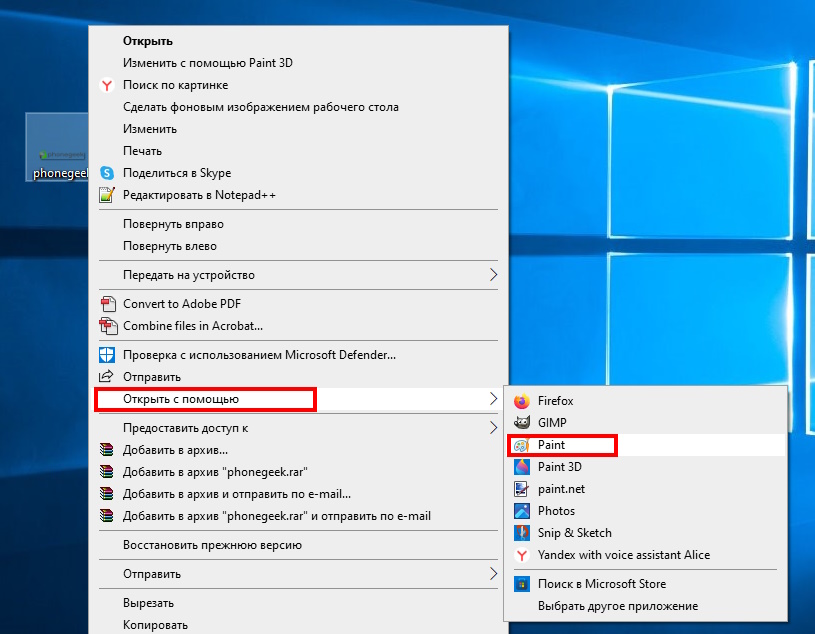Open with Snip & Sketch
The width and height of the screenshot is (815, 634).
574,533
